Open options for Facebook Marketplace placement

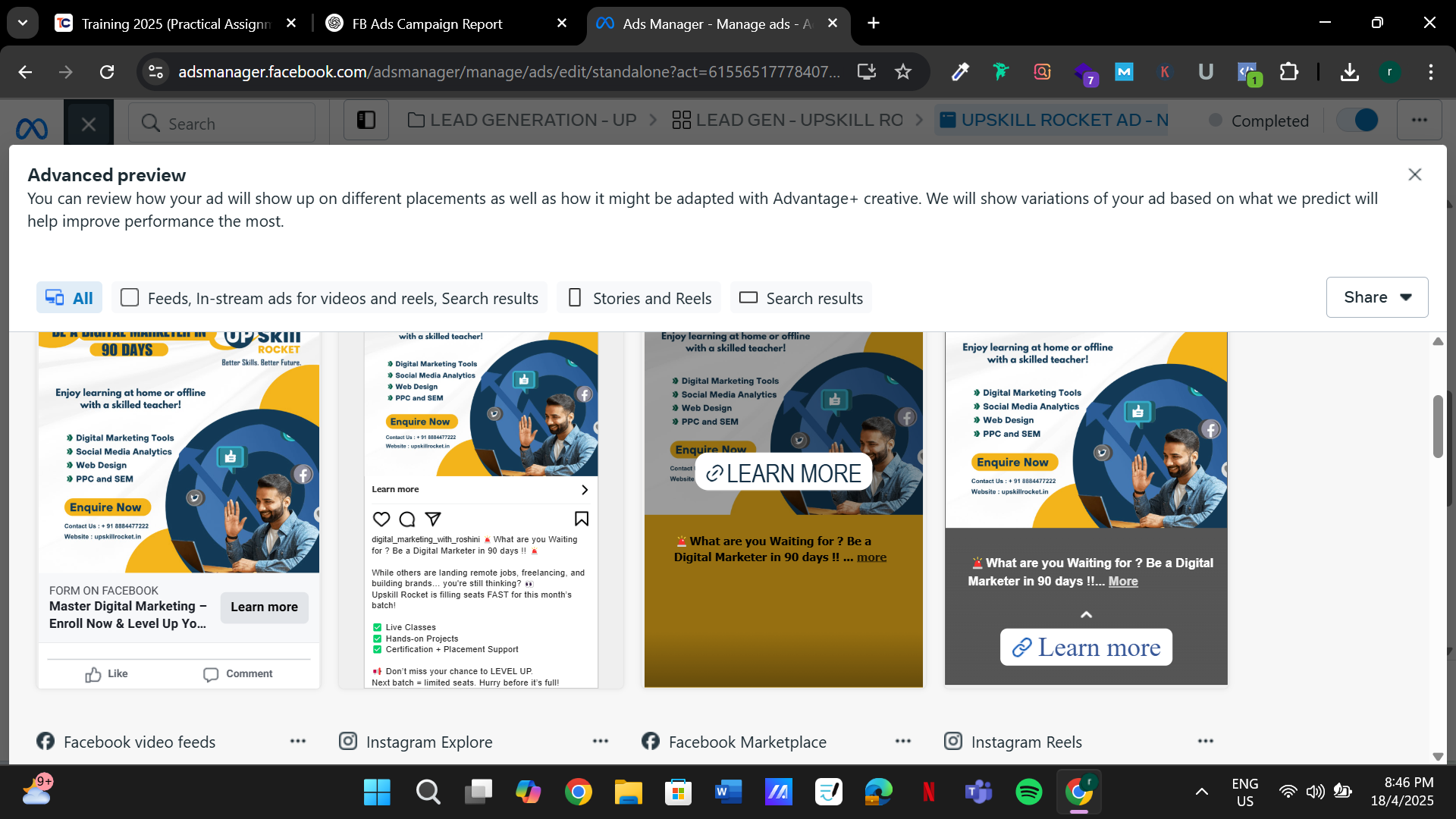(x=903, y=741)
